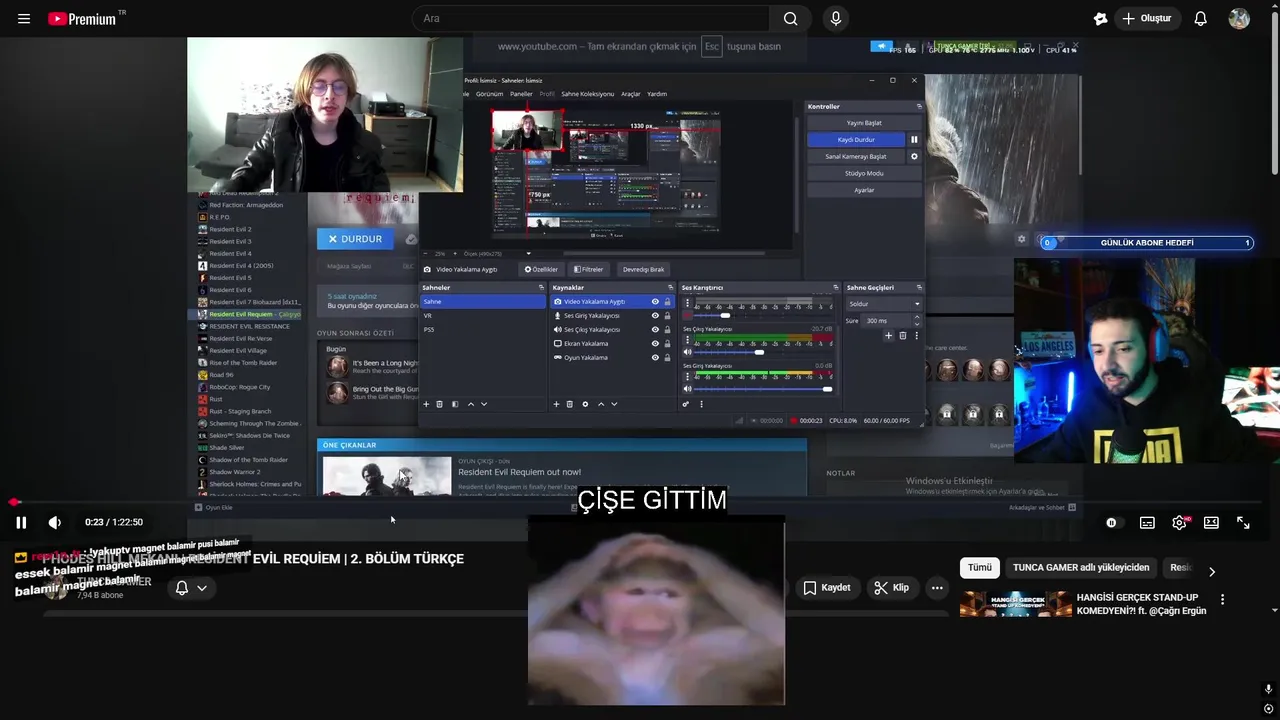
Task: Adjust bottom Ses Giriş Yakalayıcısı volume slider
Action: tap(764, 389)
